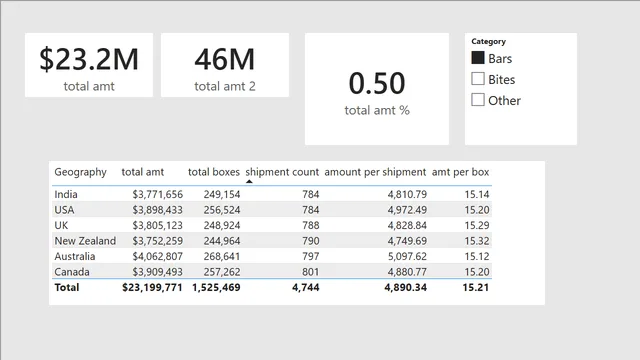Click USA total amt $3,898,433
Image resolution: width=640 pixels, height=360 pixels.
[x=158, y=210]
